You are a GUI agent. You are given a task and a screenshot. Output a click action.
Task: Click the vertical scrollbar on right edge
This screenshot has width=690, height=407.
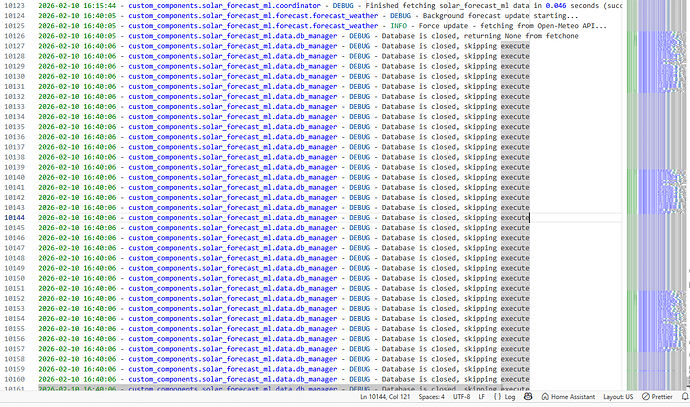click(687, 194)
